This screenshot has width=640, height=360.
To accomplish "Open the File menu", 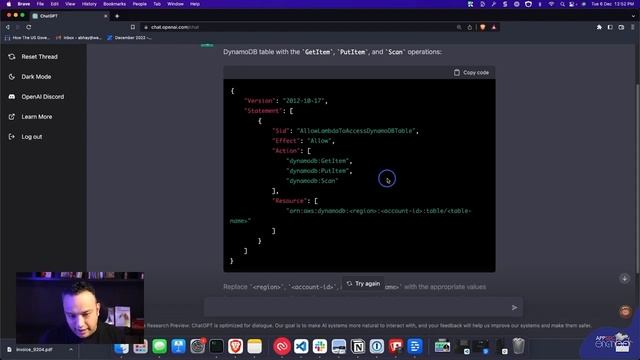I will tap(40, 4).
